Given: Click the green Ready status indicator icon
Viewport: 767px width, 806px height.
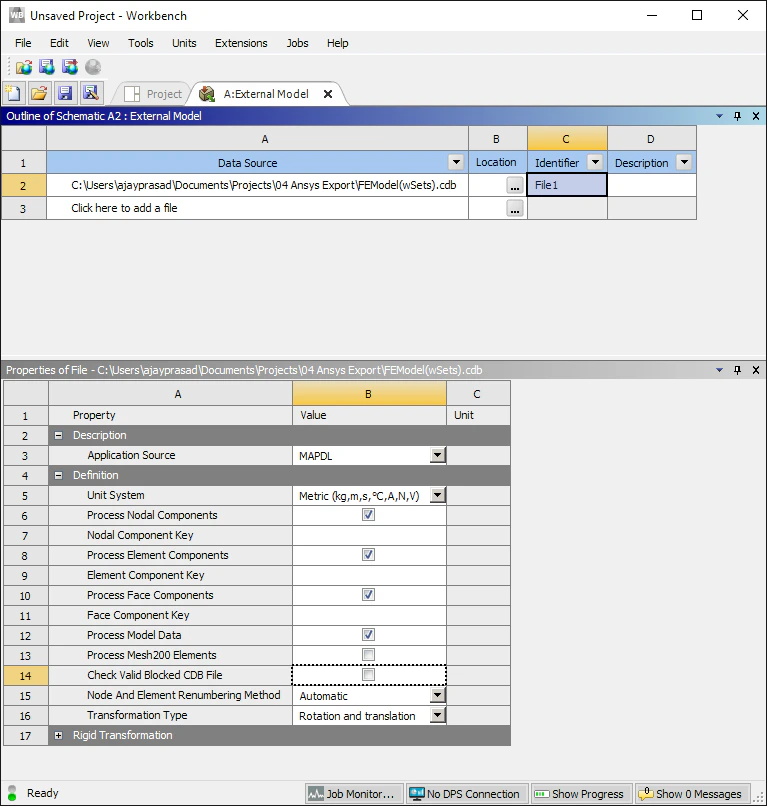Looking at the screenshot, I should (12, 793).
